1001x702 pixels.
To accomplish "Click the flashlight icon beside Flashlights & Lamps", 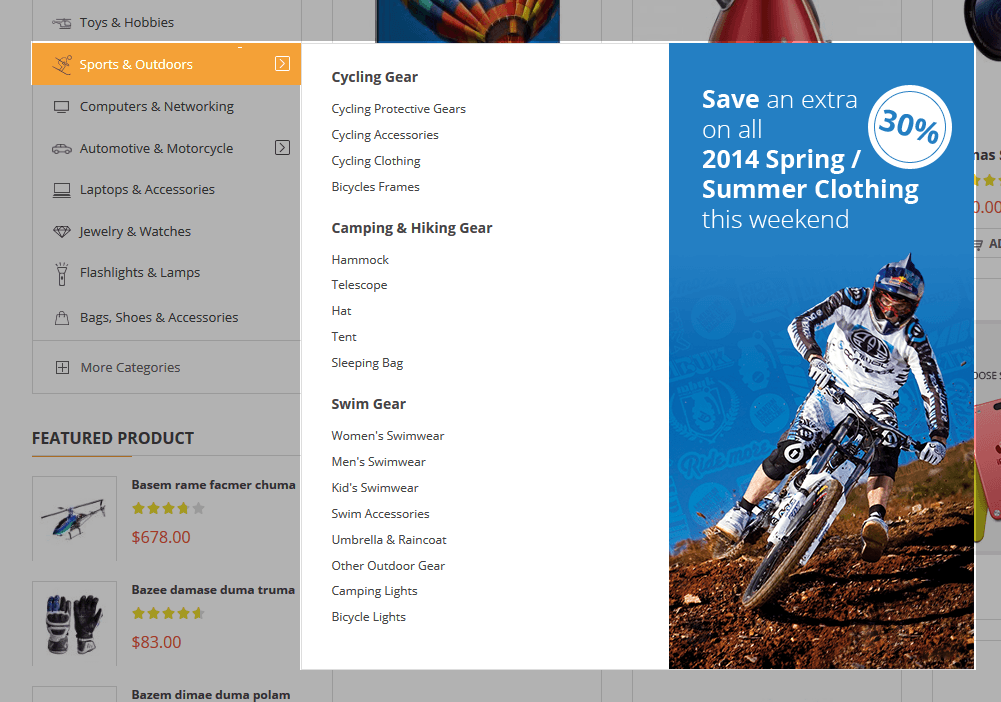I will tap(62, 274).
